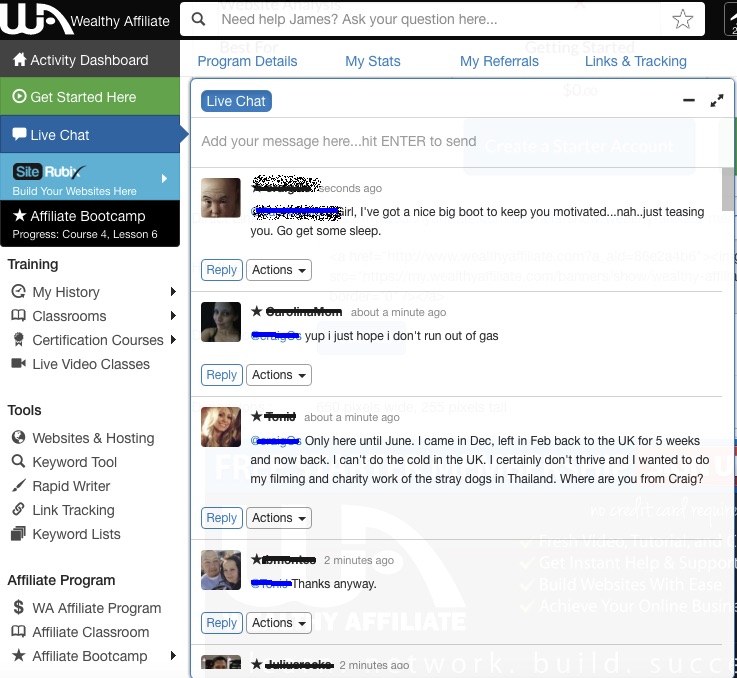The image size is (737, 678).
Task: Expand the Certification Courses submenu arrow
Action: (x=173, y=339)
